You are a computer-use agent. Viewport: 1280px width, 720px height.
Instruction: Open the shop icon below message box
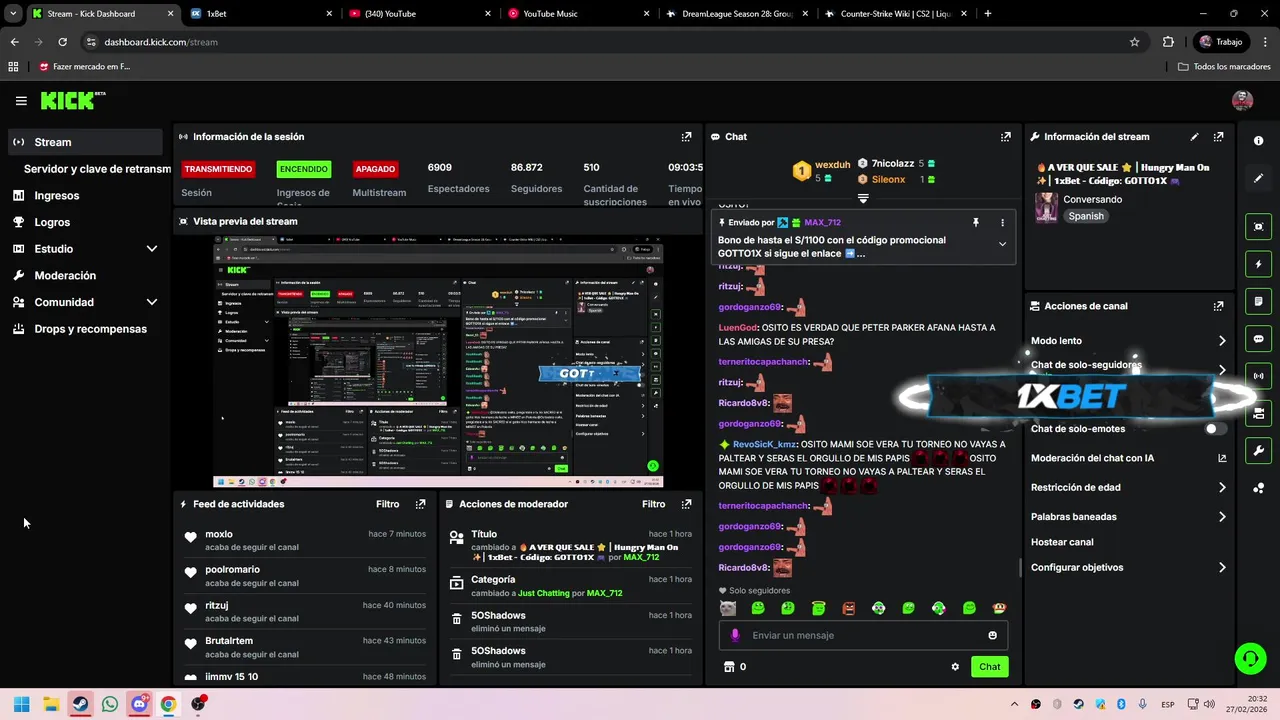729,667
